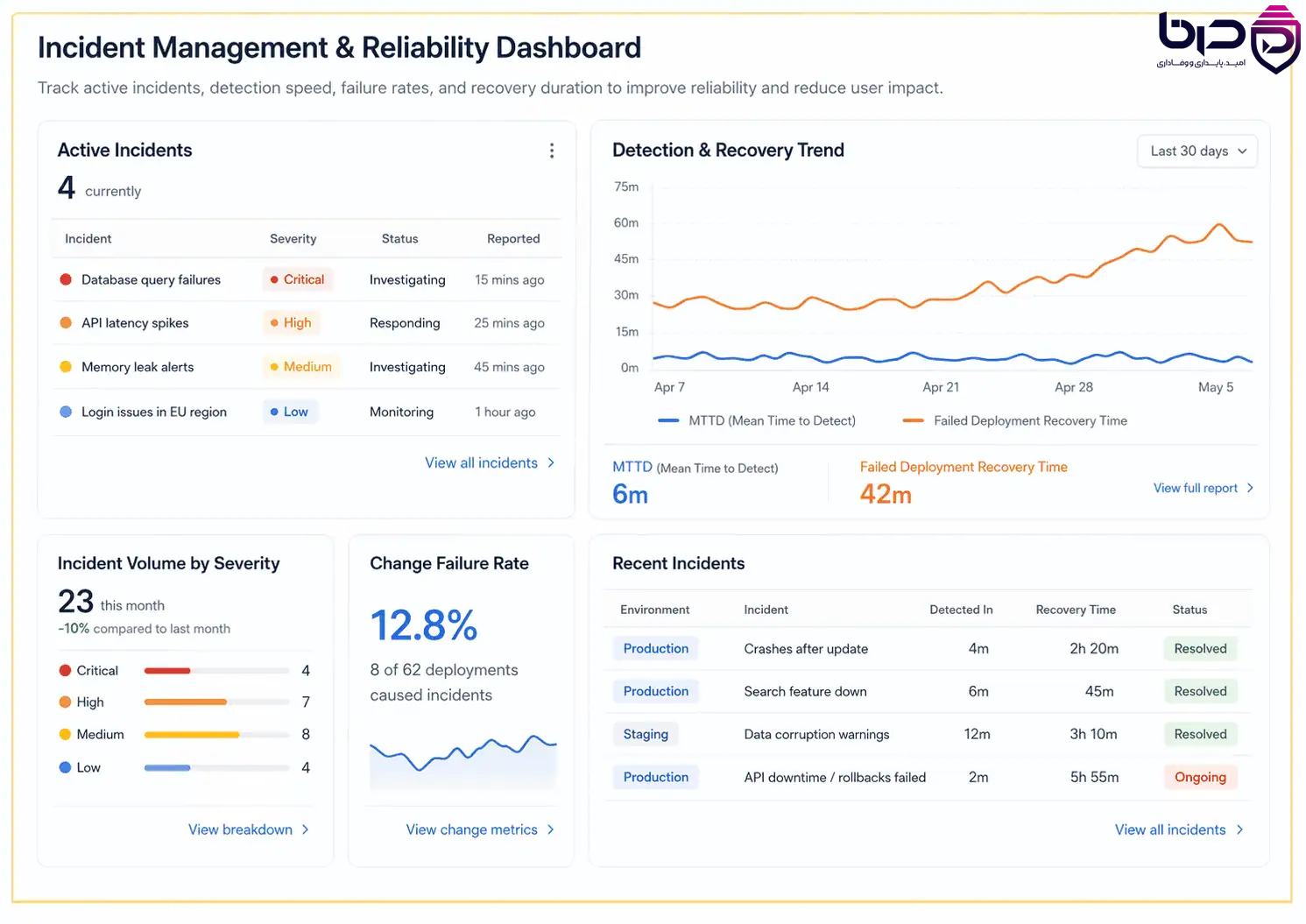Click the yellow Medium dot in severity list

point(65,735)
